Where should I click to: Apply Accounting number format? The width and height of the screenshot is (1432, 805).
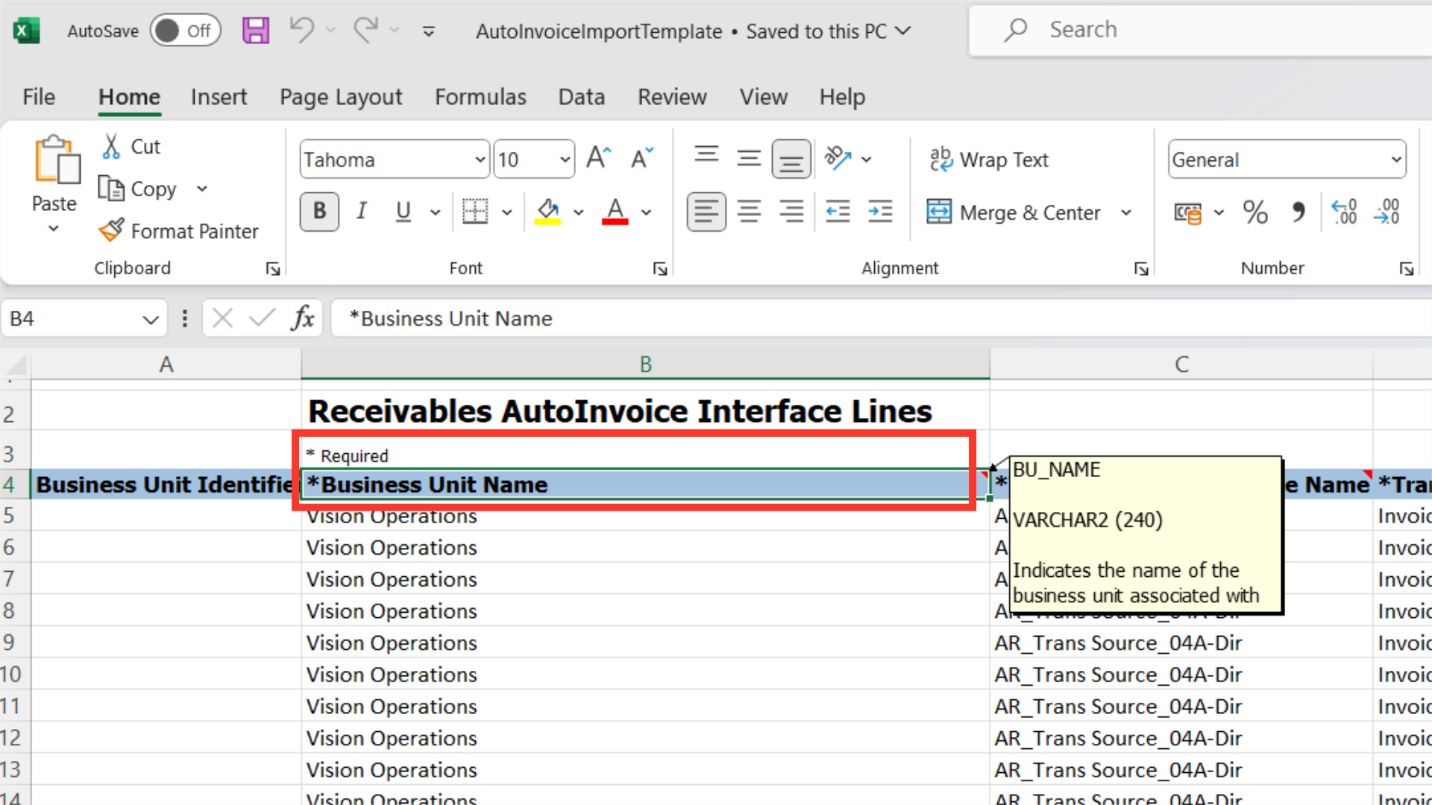point(1188,212)
